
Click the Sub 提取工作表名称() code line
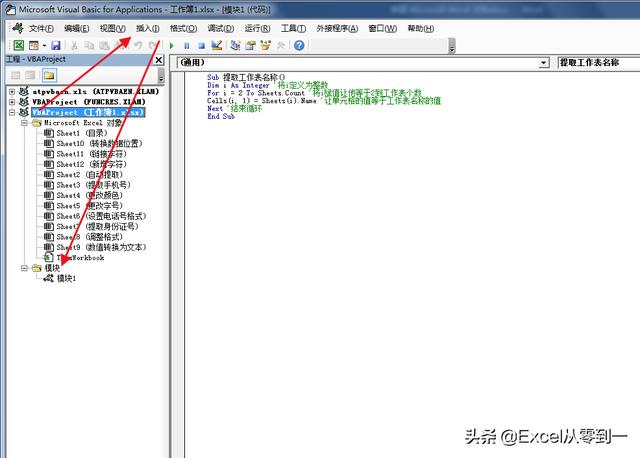pos(246,77)
